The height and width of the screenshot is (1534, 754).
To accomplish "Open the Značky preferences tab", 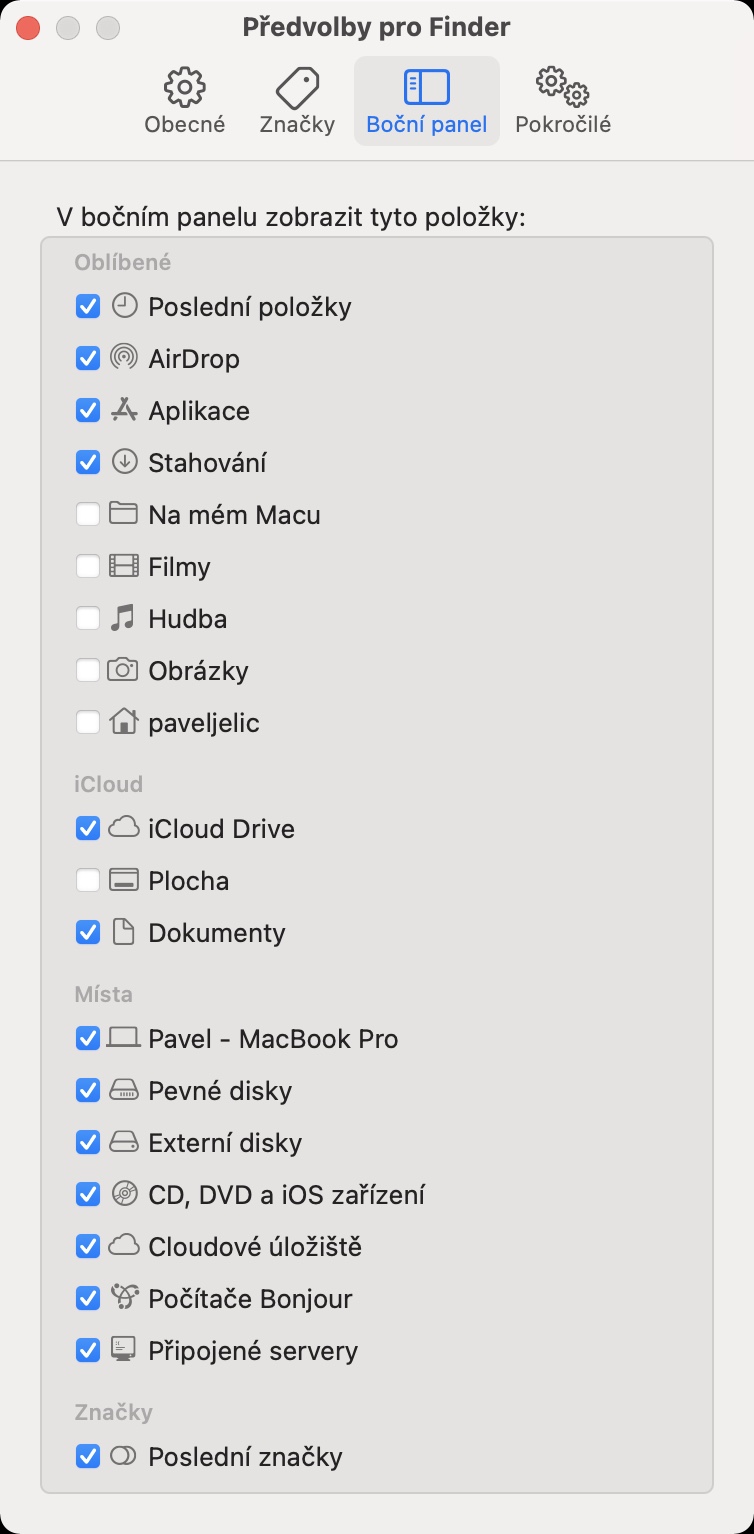I will [297, 101].
